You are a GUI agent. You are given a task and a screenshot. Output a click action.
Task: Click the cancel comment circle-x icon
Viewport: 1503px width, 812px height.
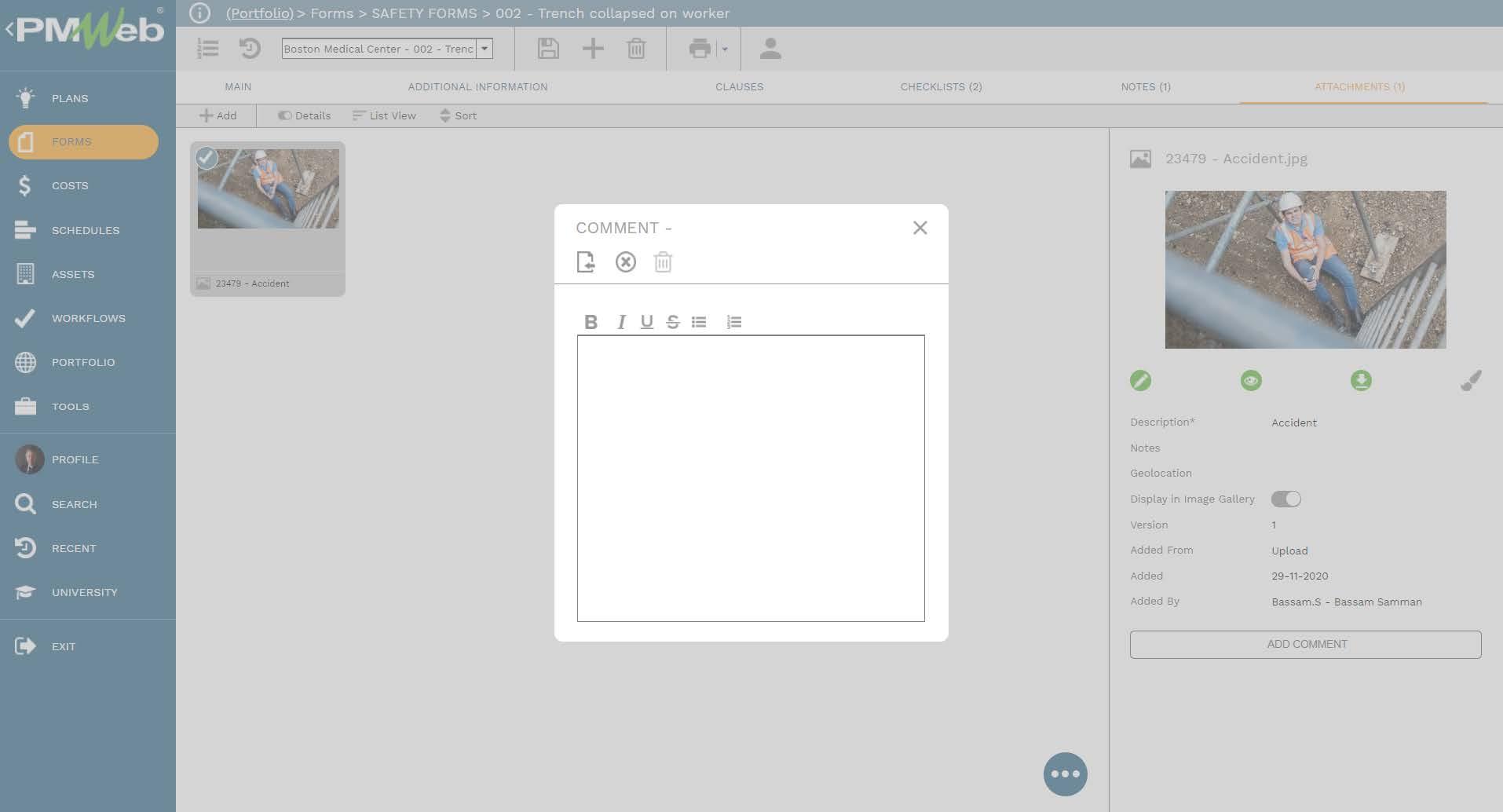tap(626, 262)
